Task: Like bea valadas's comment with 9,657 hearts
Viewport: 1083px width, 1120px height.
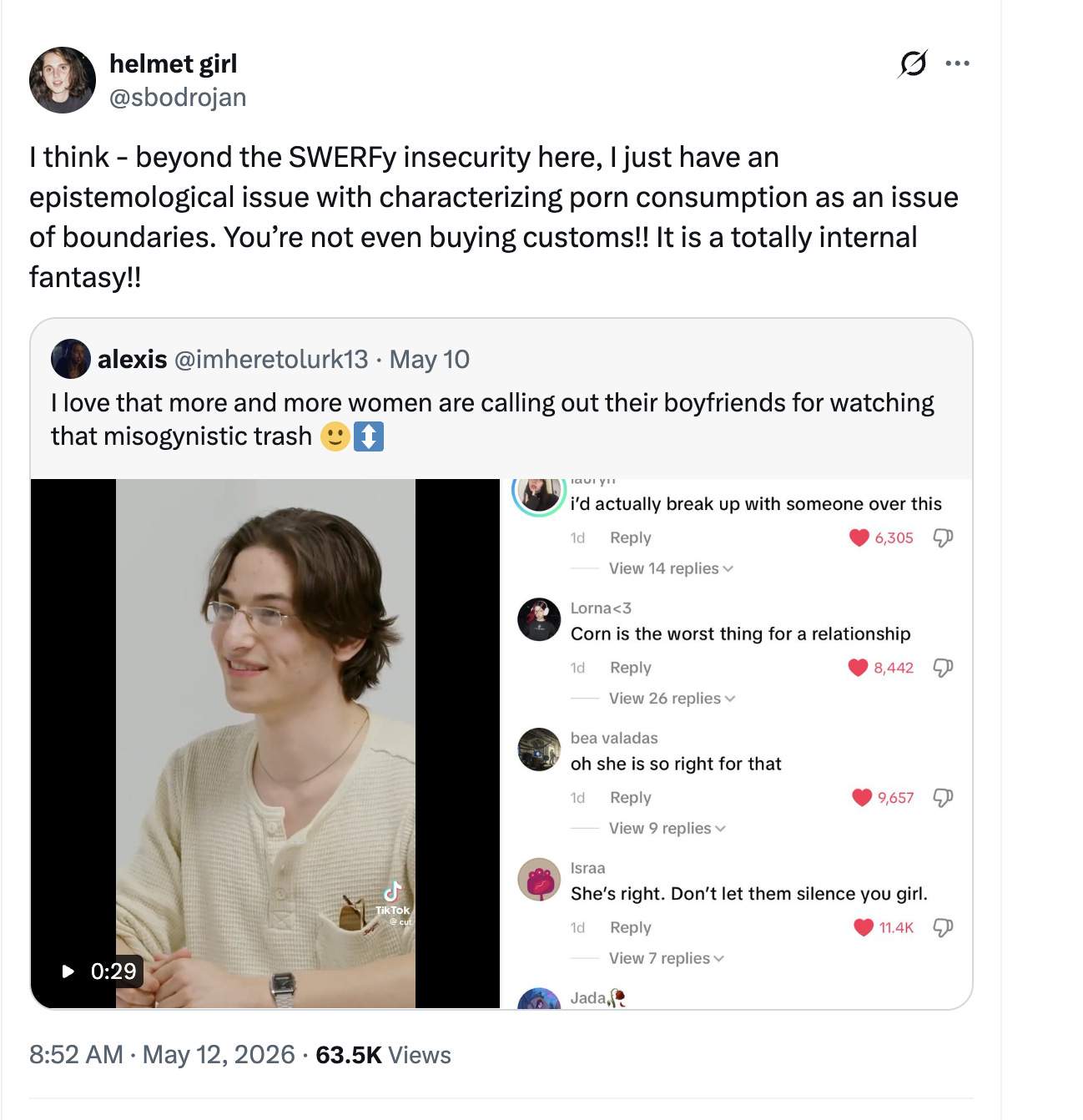Action: coord(862,798)
